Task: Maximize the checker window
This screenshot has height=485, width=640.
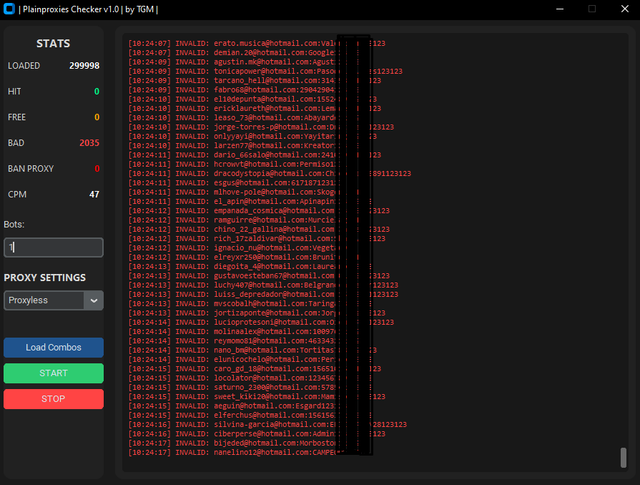Action: 591,9
